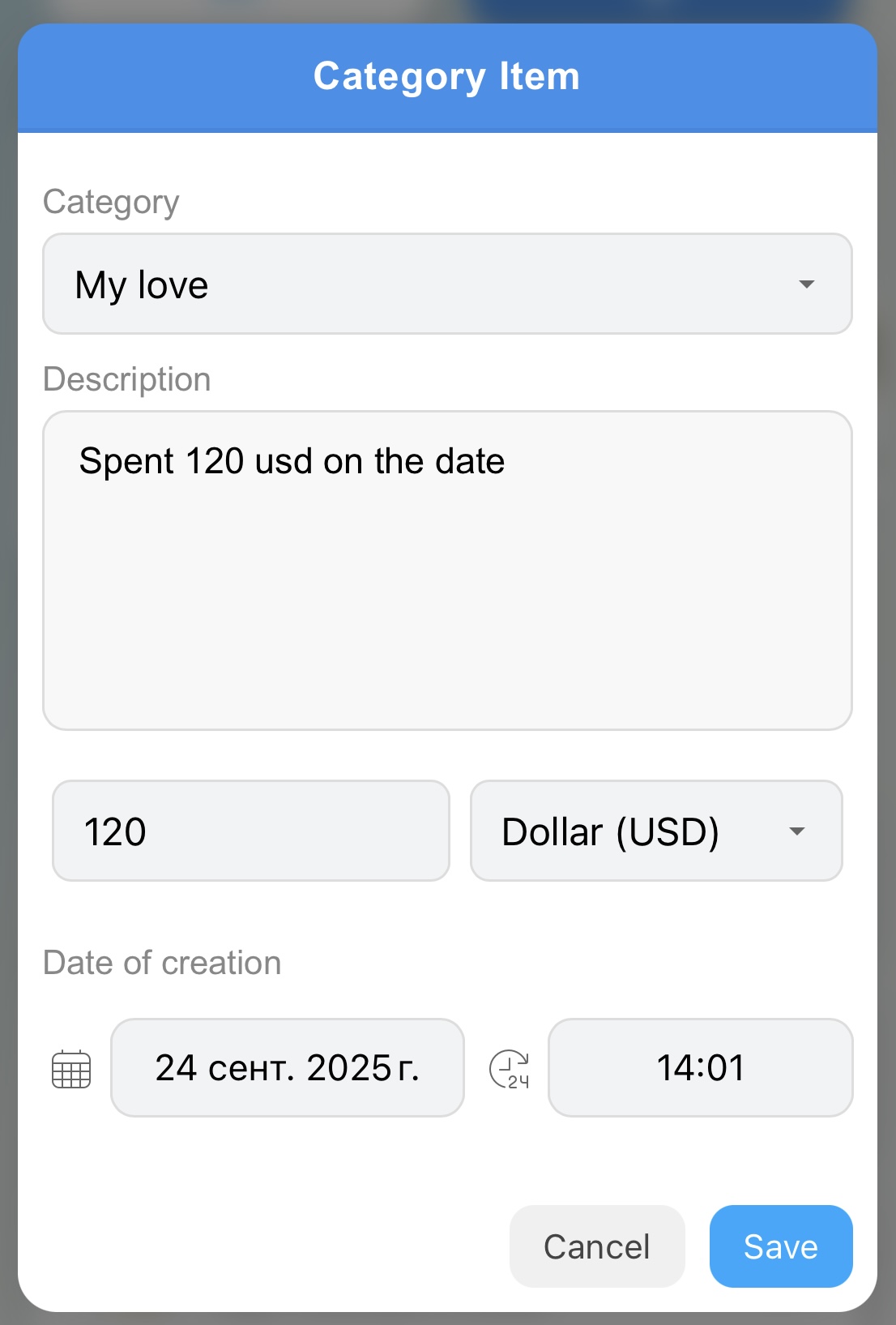Click the calendar icon beside the date
The height and width of the screenshot is (1325, 896).
(x=71, y=1069)
